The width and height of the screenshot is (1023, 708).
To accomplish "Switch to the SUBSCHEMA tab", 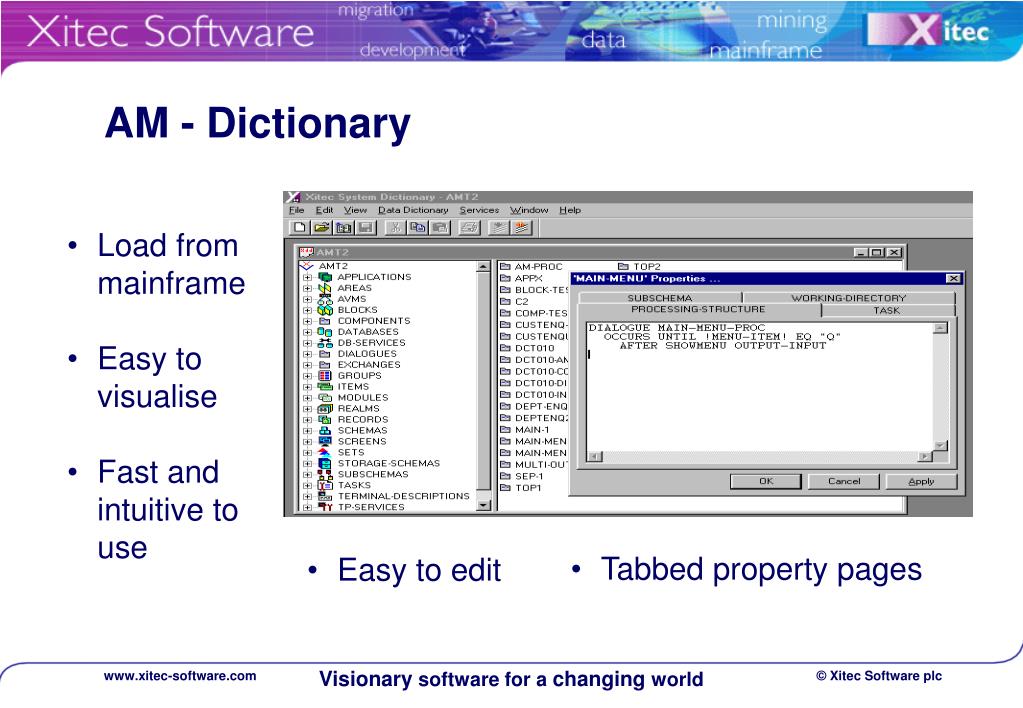I will 660,298.
